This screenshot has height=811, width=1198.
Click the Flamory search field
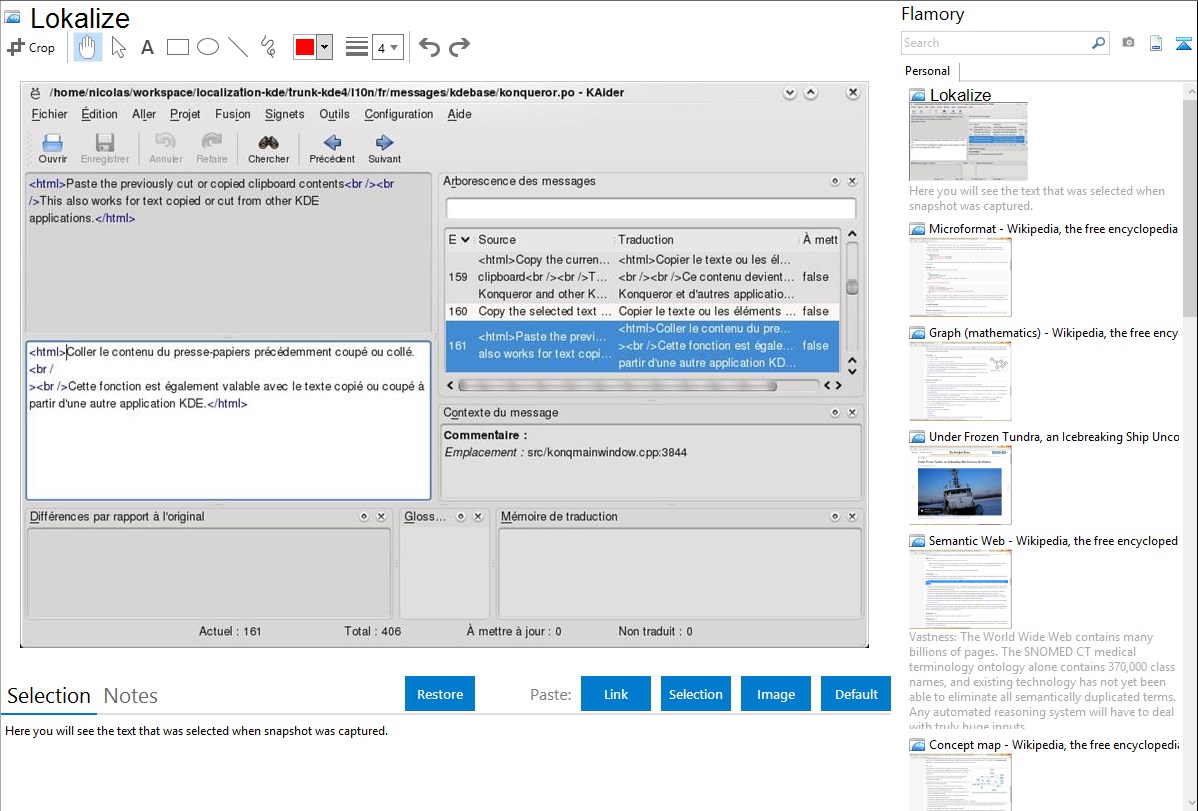995,43
